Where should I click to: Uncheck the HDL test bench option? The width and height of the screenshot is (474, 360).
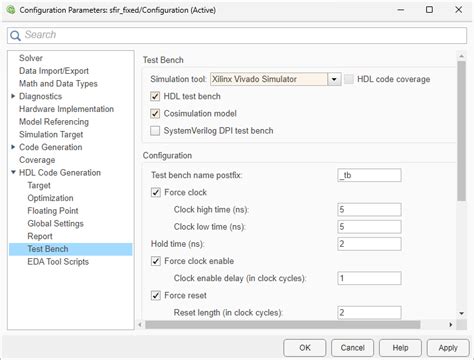pos(155,96)
